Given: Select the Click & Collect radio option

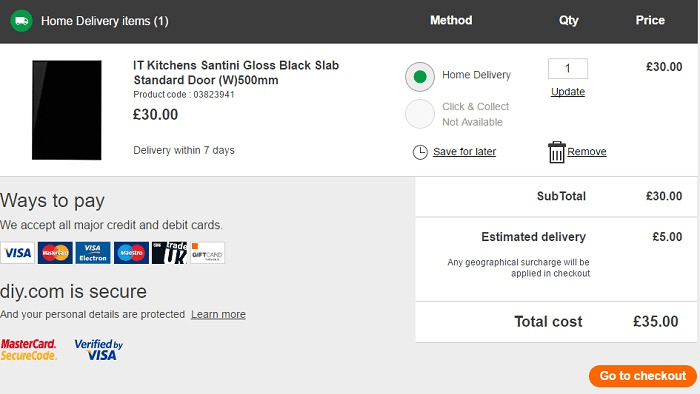Looking at the screenshot, I should (x=420, y=114).
